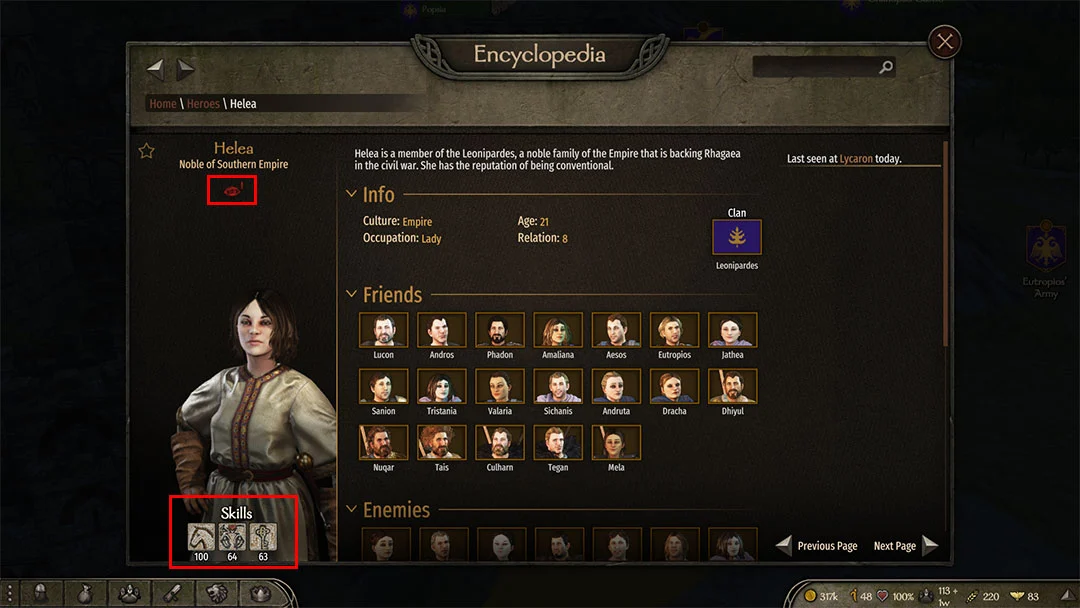The image size is (1080, 608).
Task: Go to Home in the breadcrumb
Action: tap(163, 104)
